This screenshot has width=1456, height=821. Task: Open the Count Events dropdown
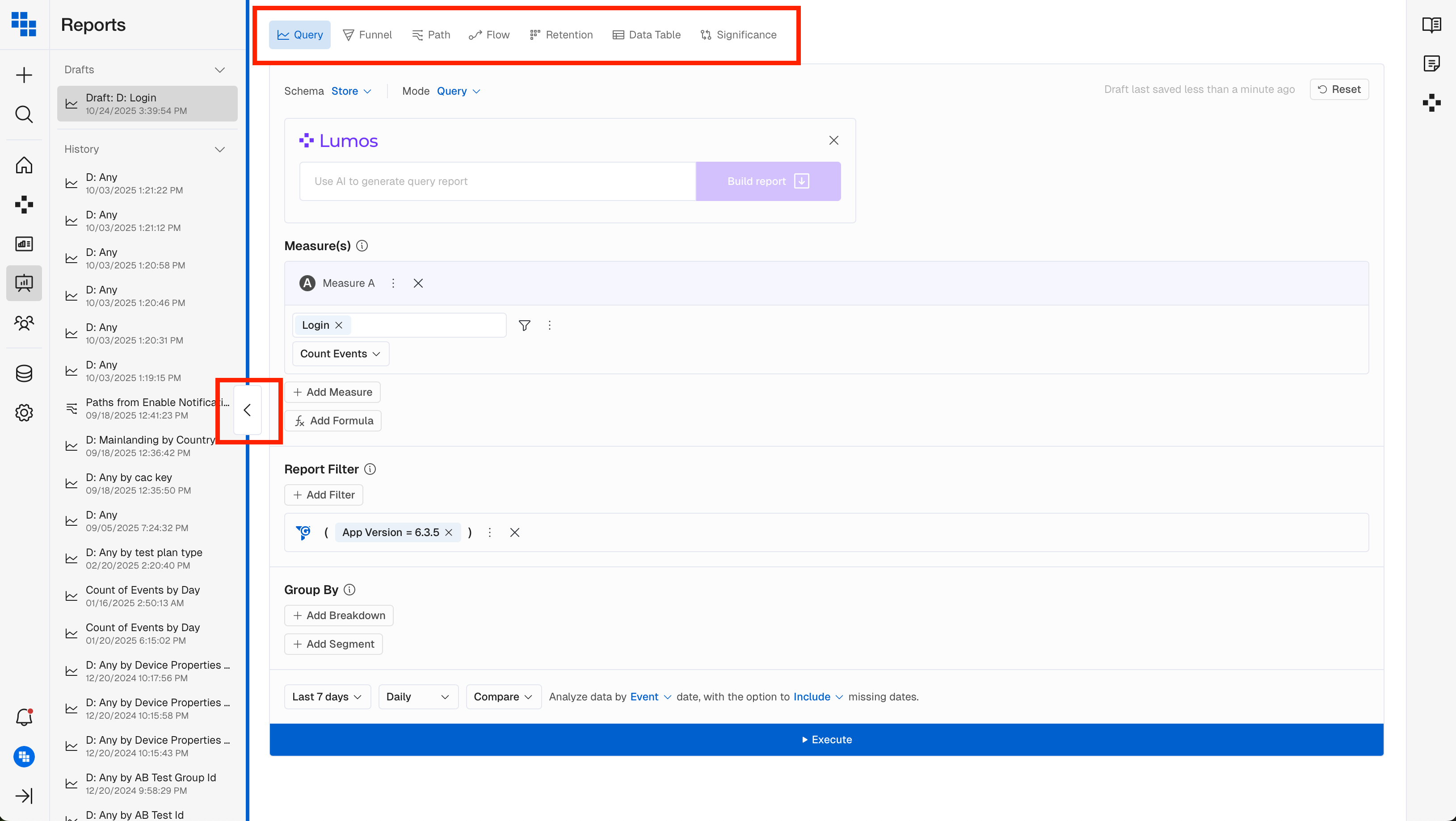(x=340, y=354)
